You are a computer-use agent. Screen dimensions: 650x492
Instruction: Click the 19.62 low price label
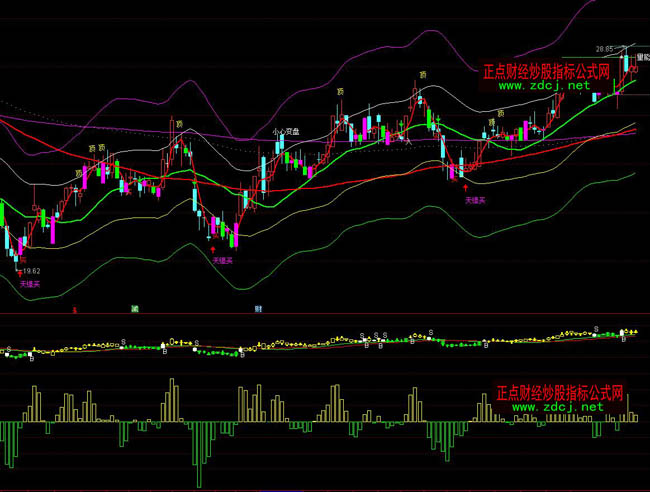(x=30, y=271)
